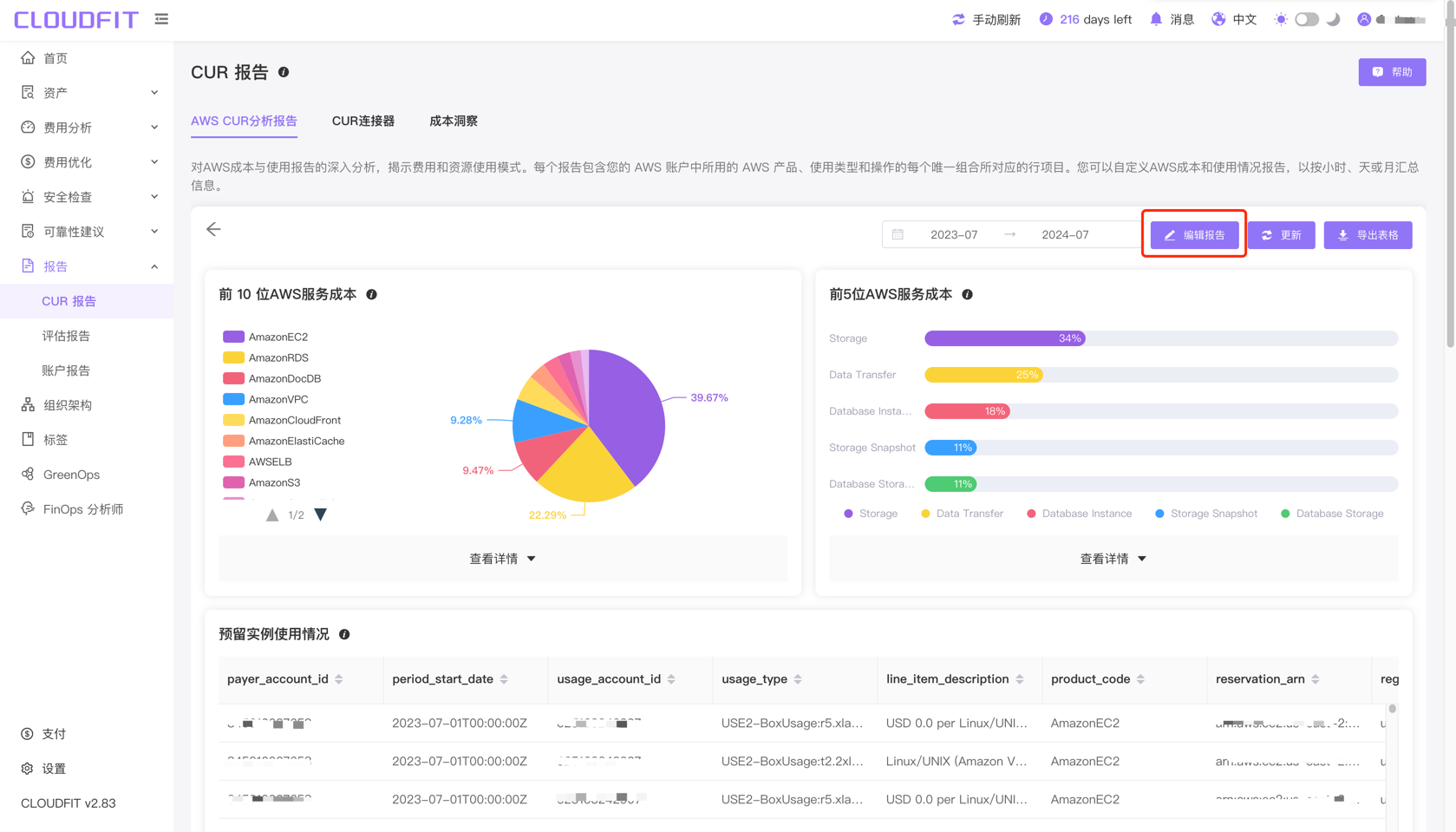Expand 费用分析 sidebar menu

(x=87, y=128)
